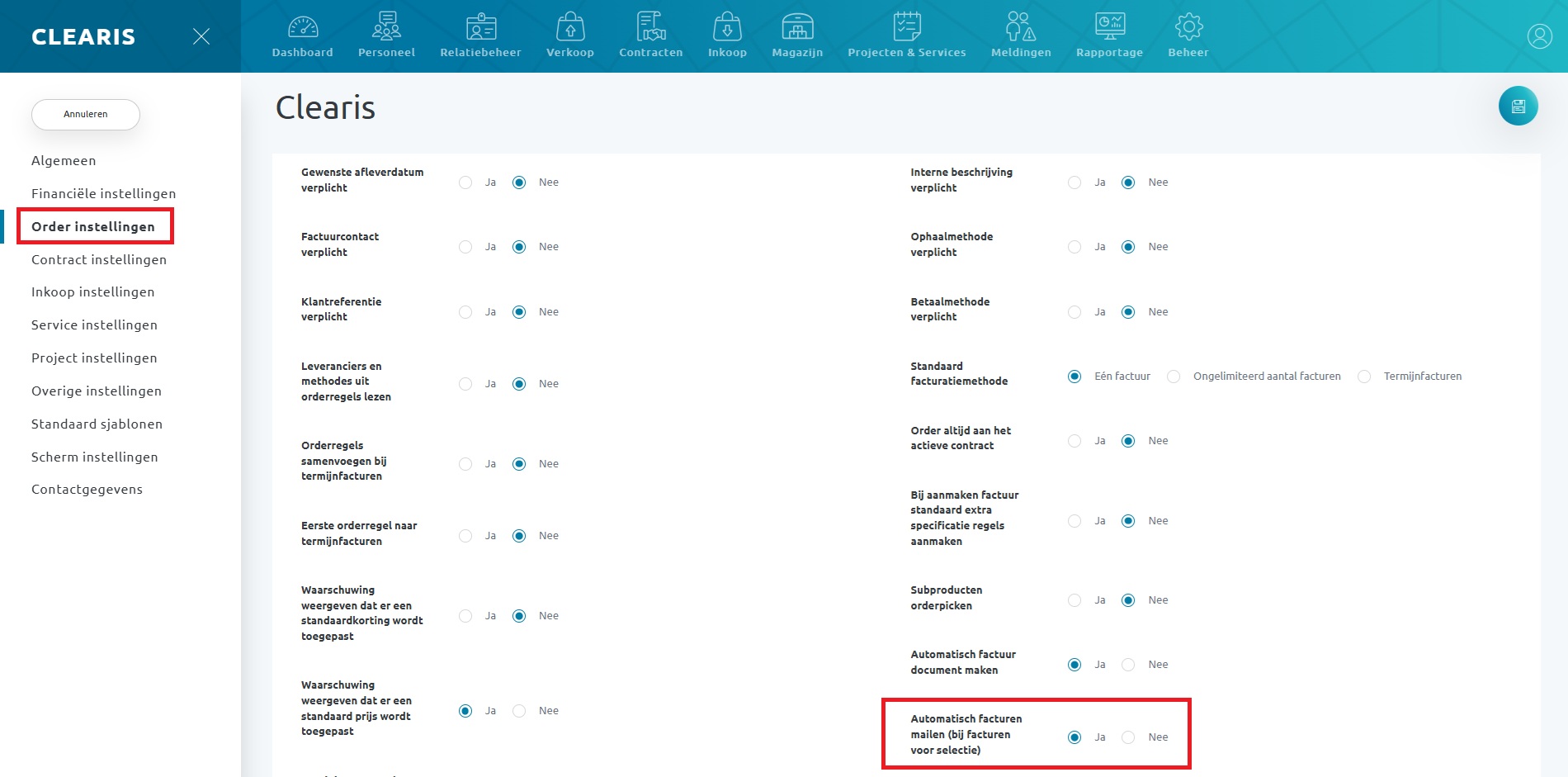Set Automatisch facturen mailen to Nee

click(1128, 737)
